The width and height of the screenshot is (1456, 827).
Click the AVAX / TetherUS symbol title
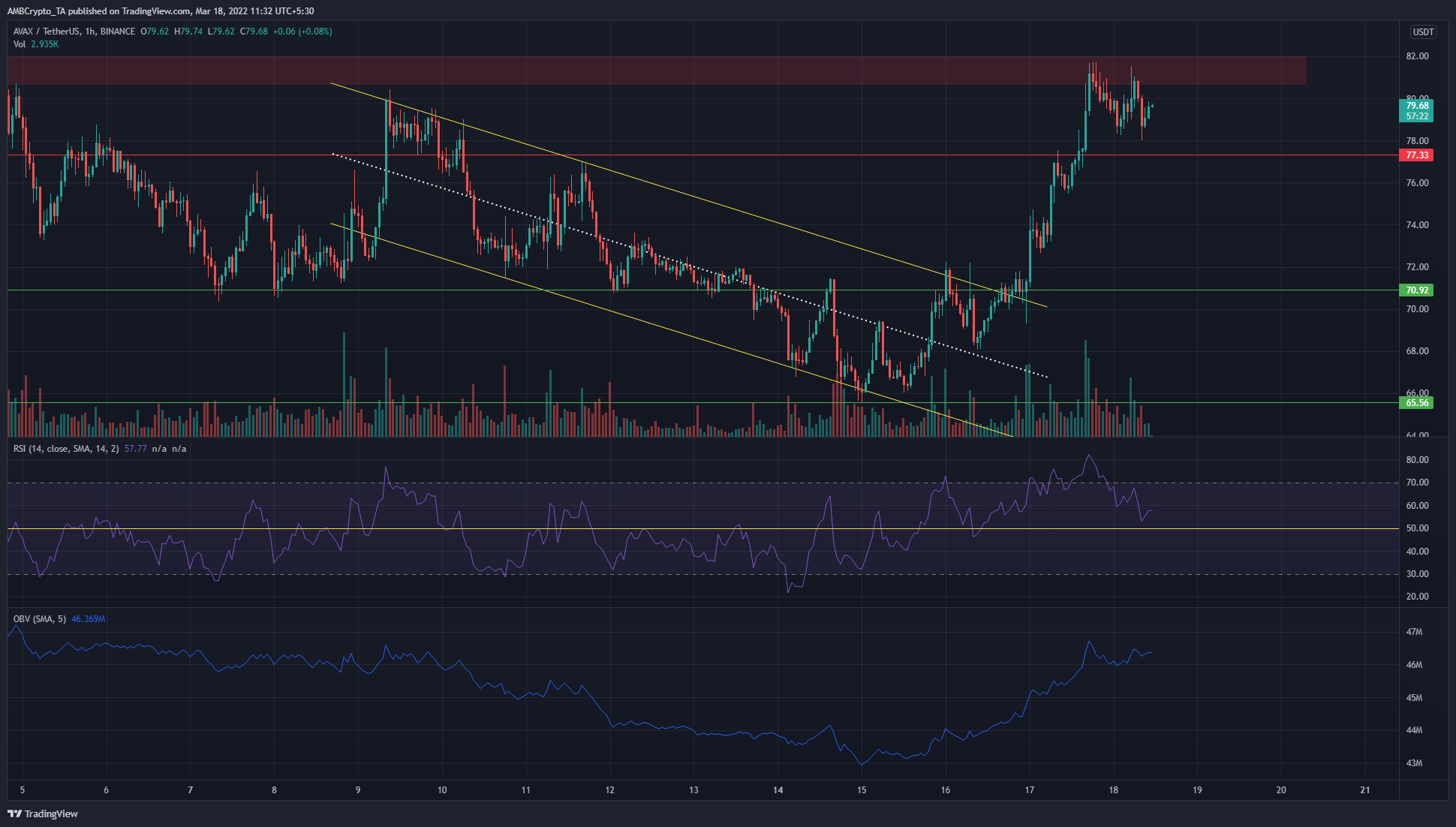[x=47, y=32]
